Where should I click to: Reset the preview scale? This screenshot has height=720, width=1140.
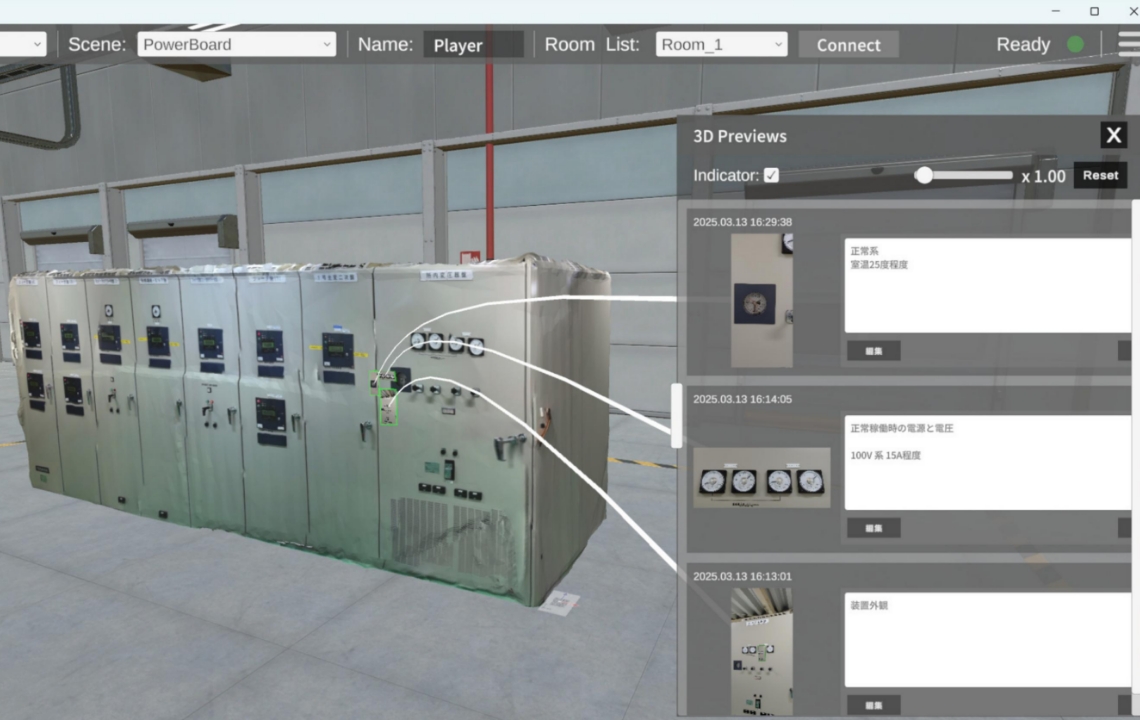(x=1100, y=175)
